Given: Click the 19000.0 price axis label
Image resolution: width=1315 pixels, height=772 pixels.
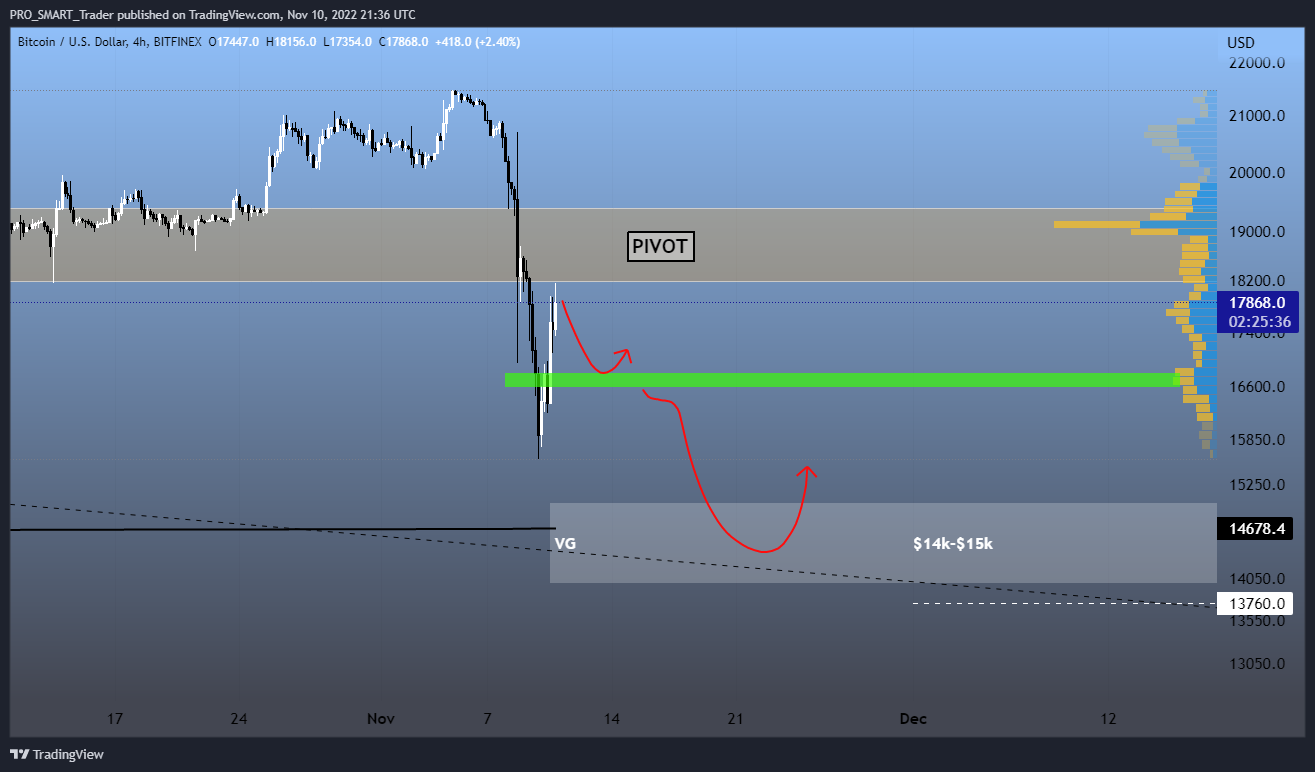Looking at the screenshot, I should (x=1256, y=232).
